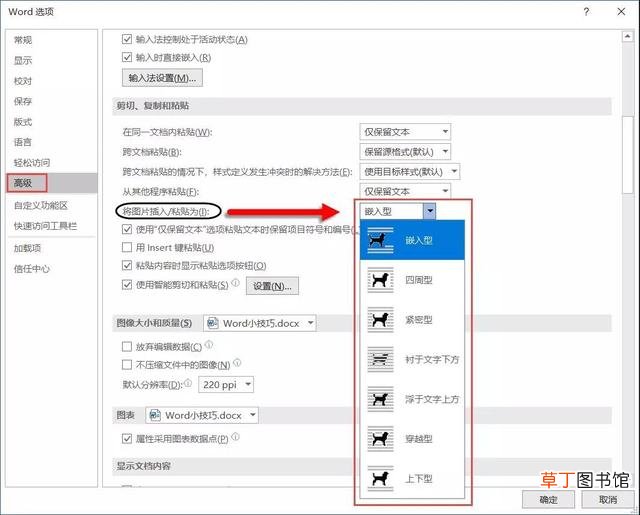Choose the 穿越型 wrapping icon
Image resolution: width=640 pixels, height=515 pixels.
point(380,439)
